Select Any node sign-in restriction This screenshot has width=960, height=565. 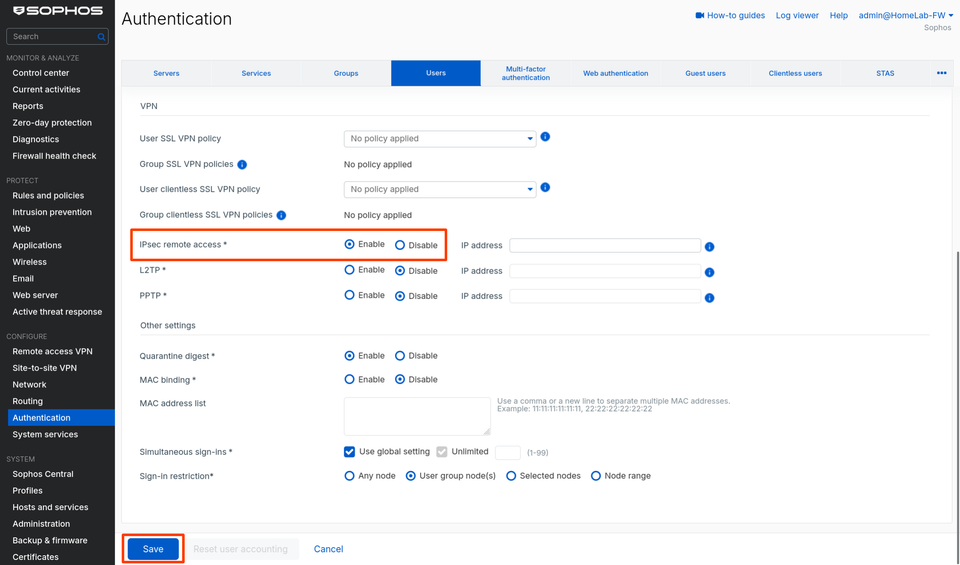click(350, 476)
